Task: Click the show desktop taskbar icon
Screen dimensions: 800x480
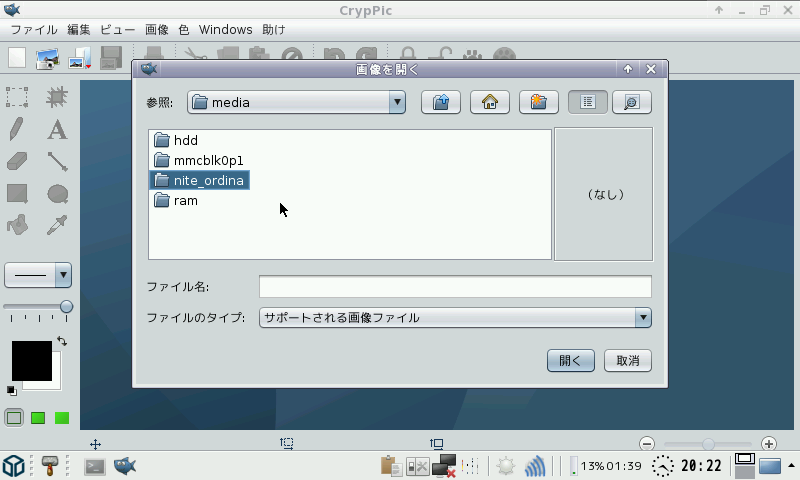Action: pos(770,466)
